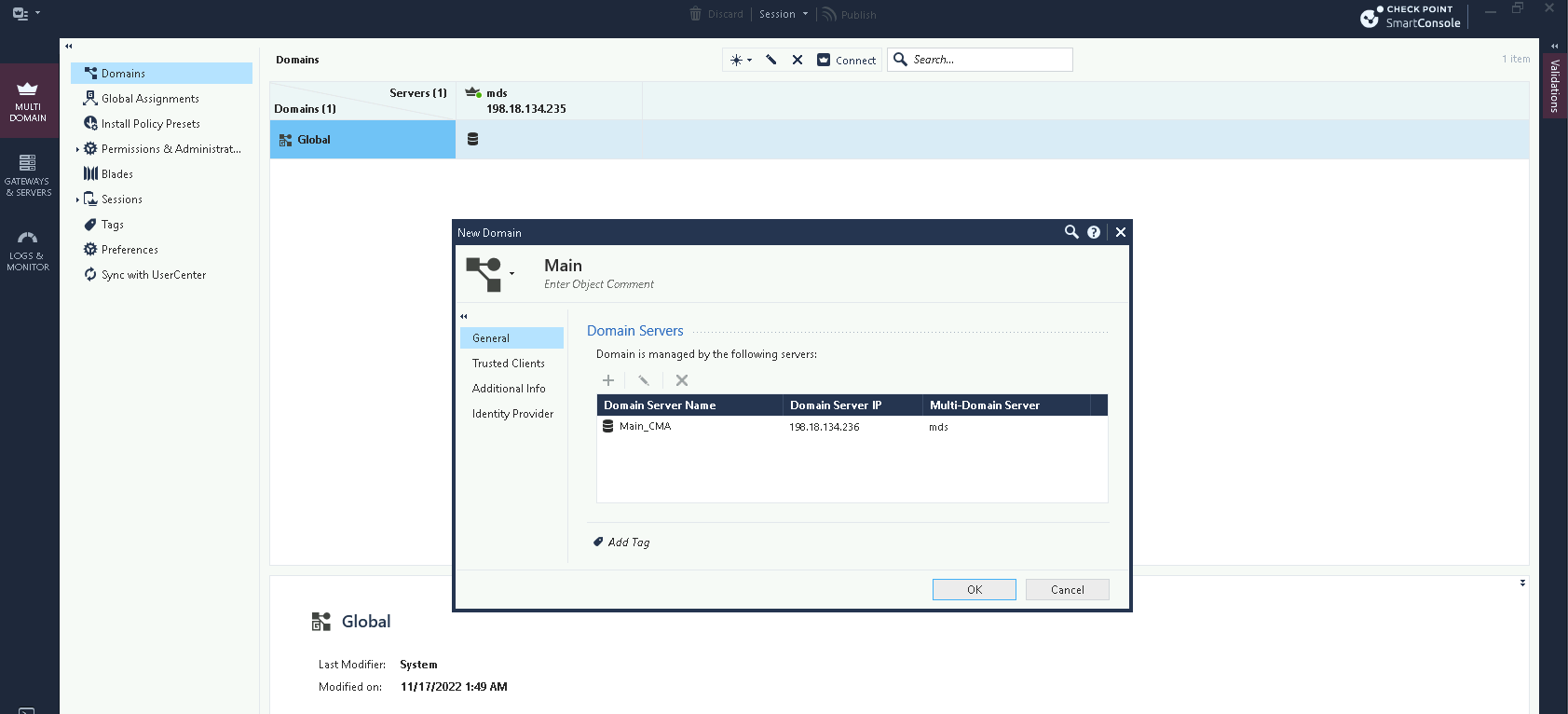Screen dimensions: 1568x714
Task: Click the edit pencil icon in Domains toolbar
Action: coord(771,60)
